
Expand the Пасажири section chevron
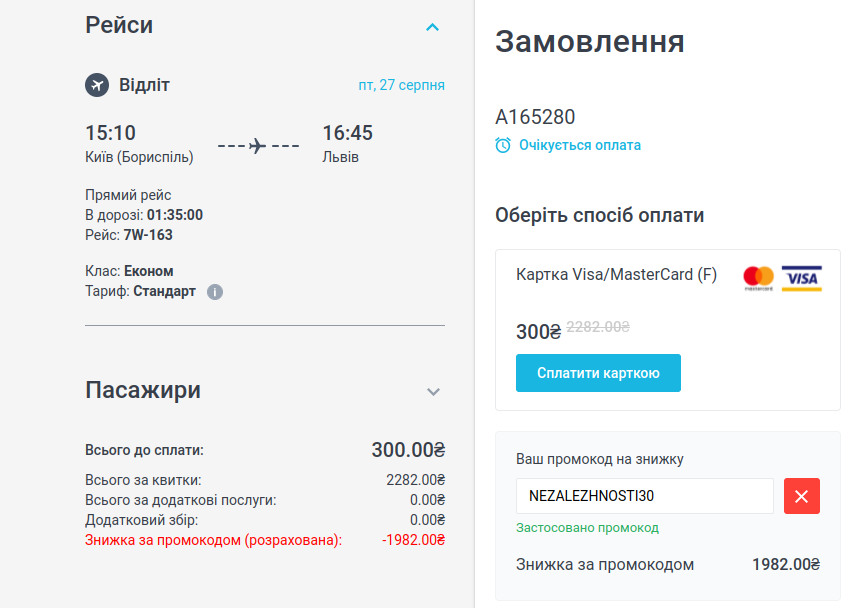point(433,392)
